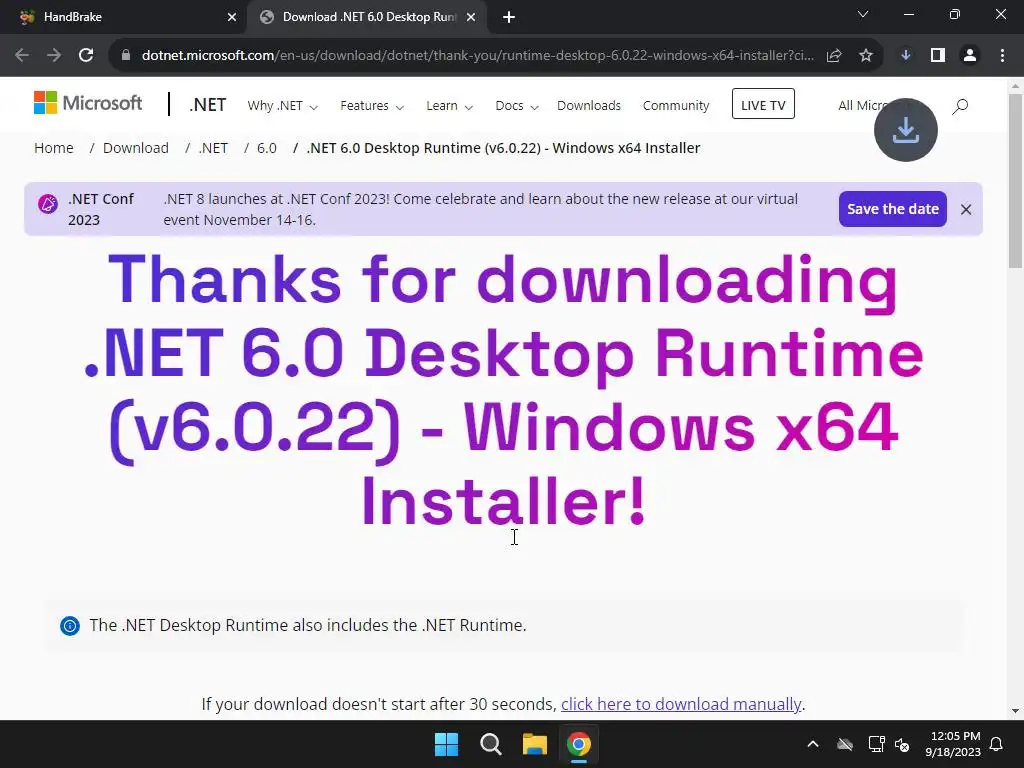Open the Chrome three-dot menu
Viewport: 1024px width, 768px height.
1002,56
